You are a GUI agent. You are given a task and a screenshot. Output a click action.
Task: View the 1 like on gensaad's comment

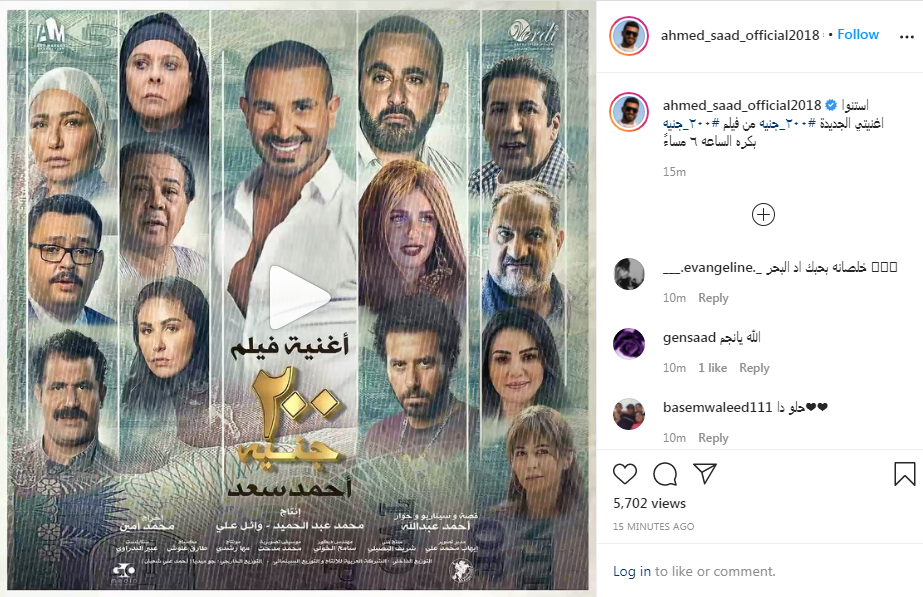point(712,368)
